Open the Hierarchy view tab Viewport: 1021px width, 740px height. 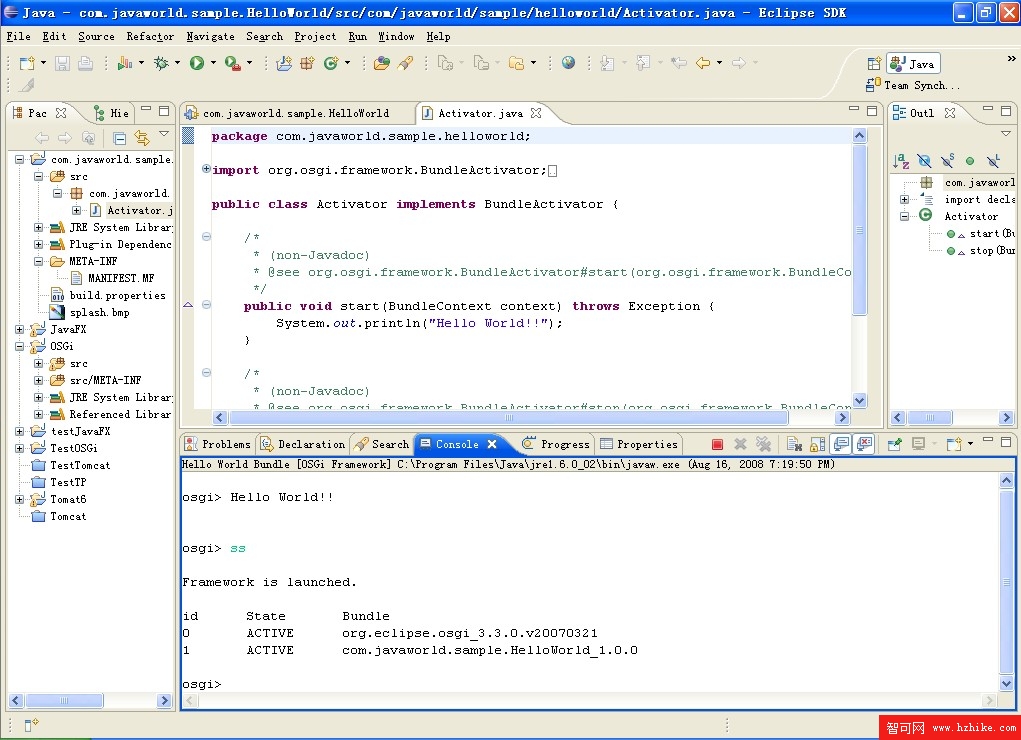coord(112,113)
